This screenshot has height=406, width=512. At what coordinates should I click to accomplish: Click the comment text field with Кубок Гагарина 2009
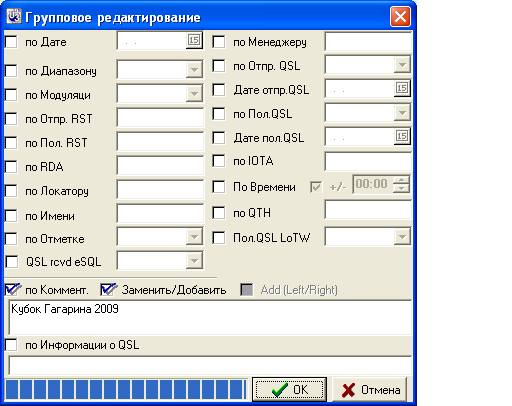[x=210, y=317]
